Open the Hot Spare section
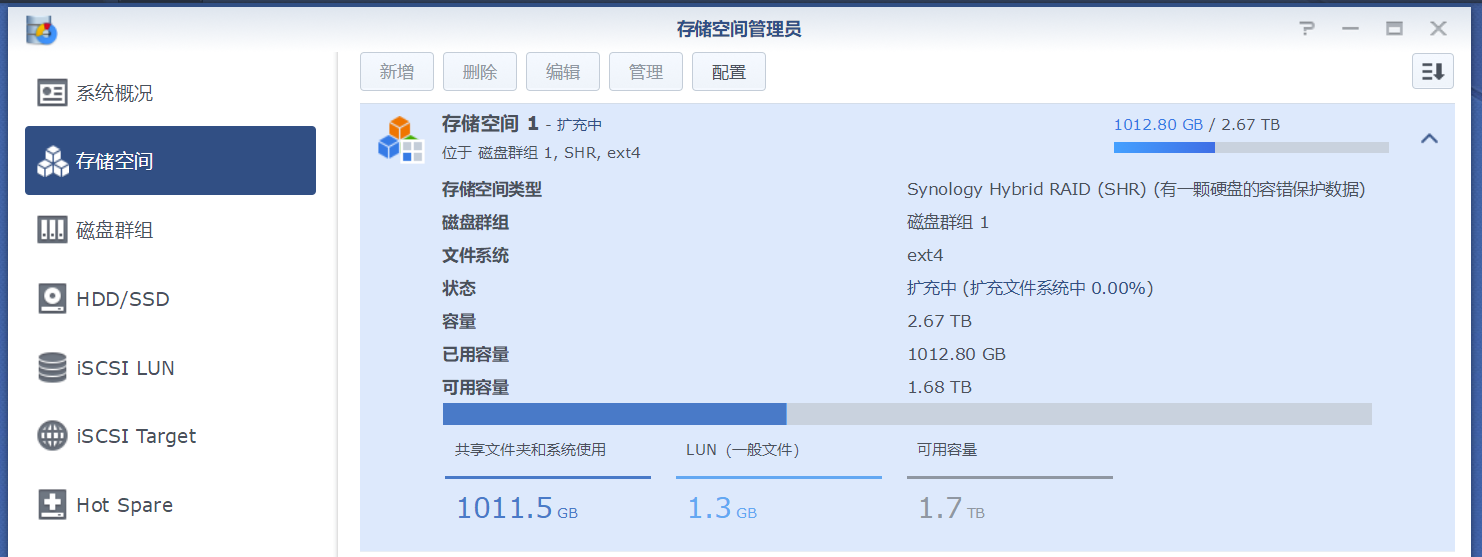Screen dimensions: 1482x557 pyautogui.click(x=170, y=505)
